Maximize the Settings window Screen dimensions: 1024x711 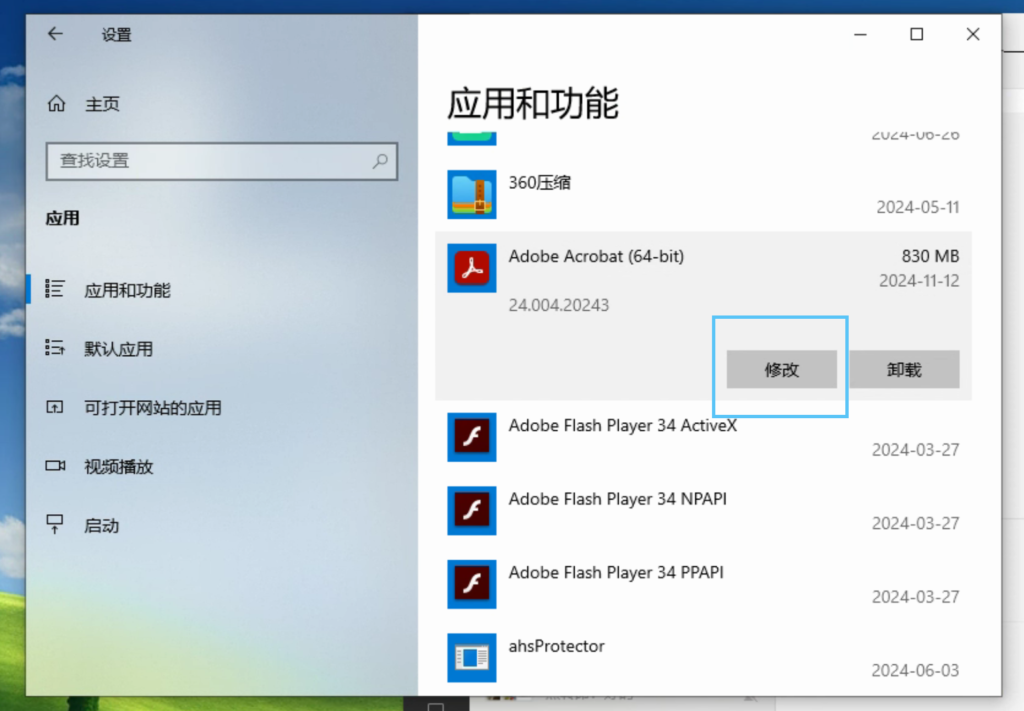coord(917,34)
